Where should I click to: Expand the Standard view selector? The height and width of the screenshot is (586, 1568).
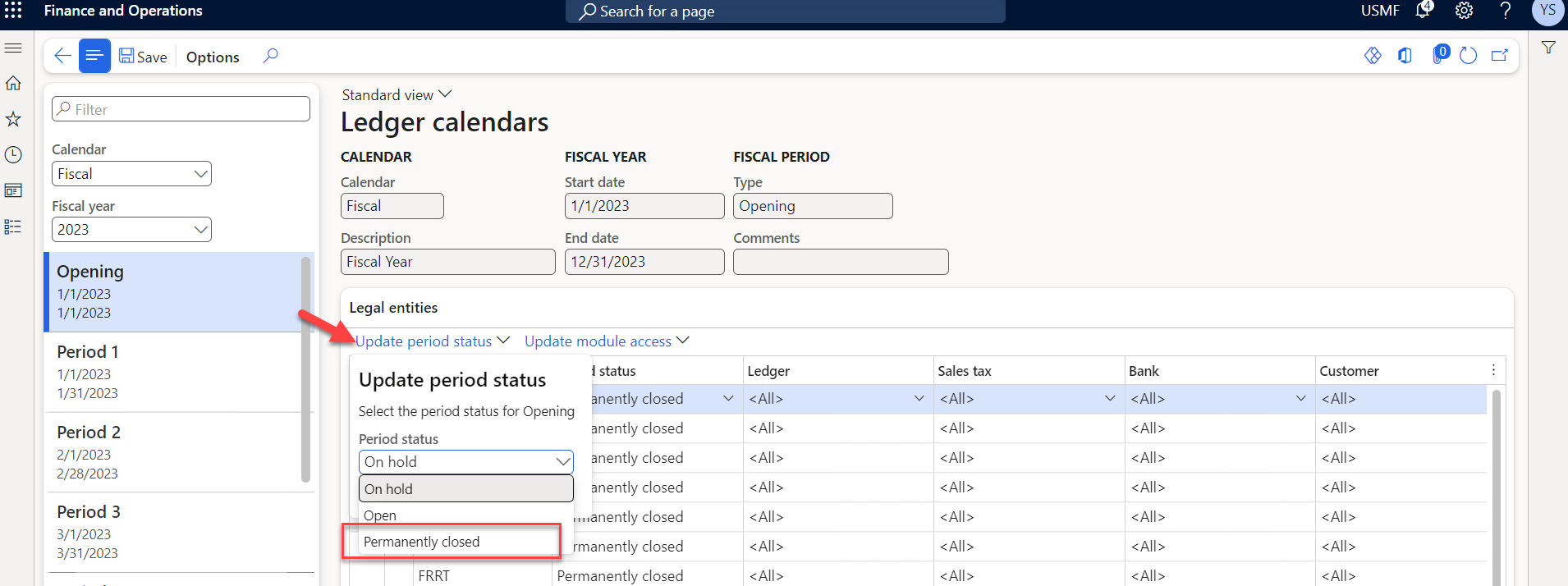(x=397, y=95)
